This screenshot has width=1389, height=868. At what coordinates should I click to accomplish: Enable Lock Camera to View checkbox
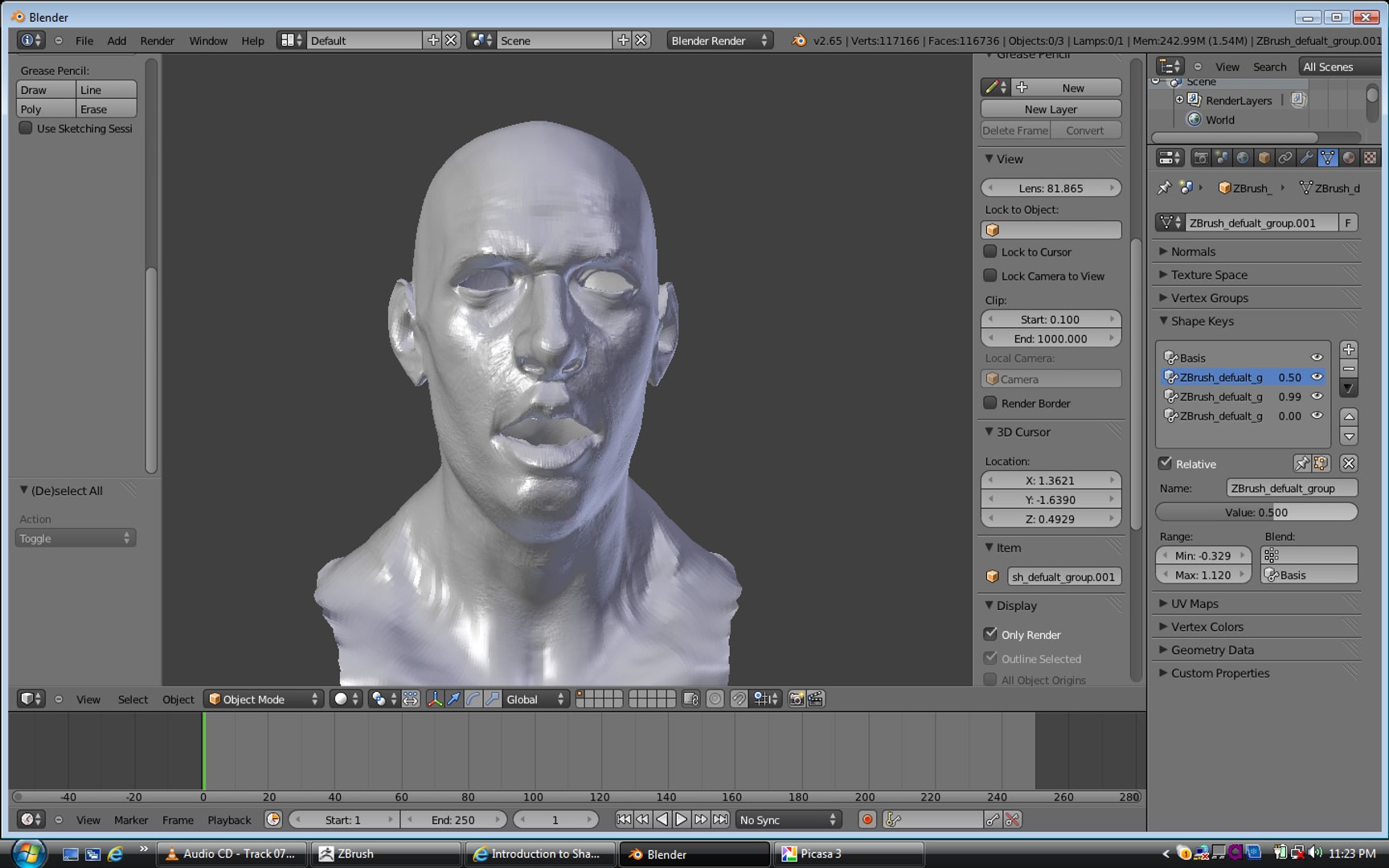[x=990, y=276]
